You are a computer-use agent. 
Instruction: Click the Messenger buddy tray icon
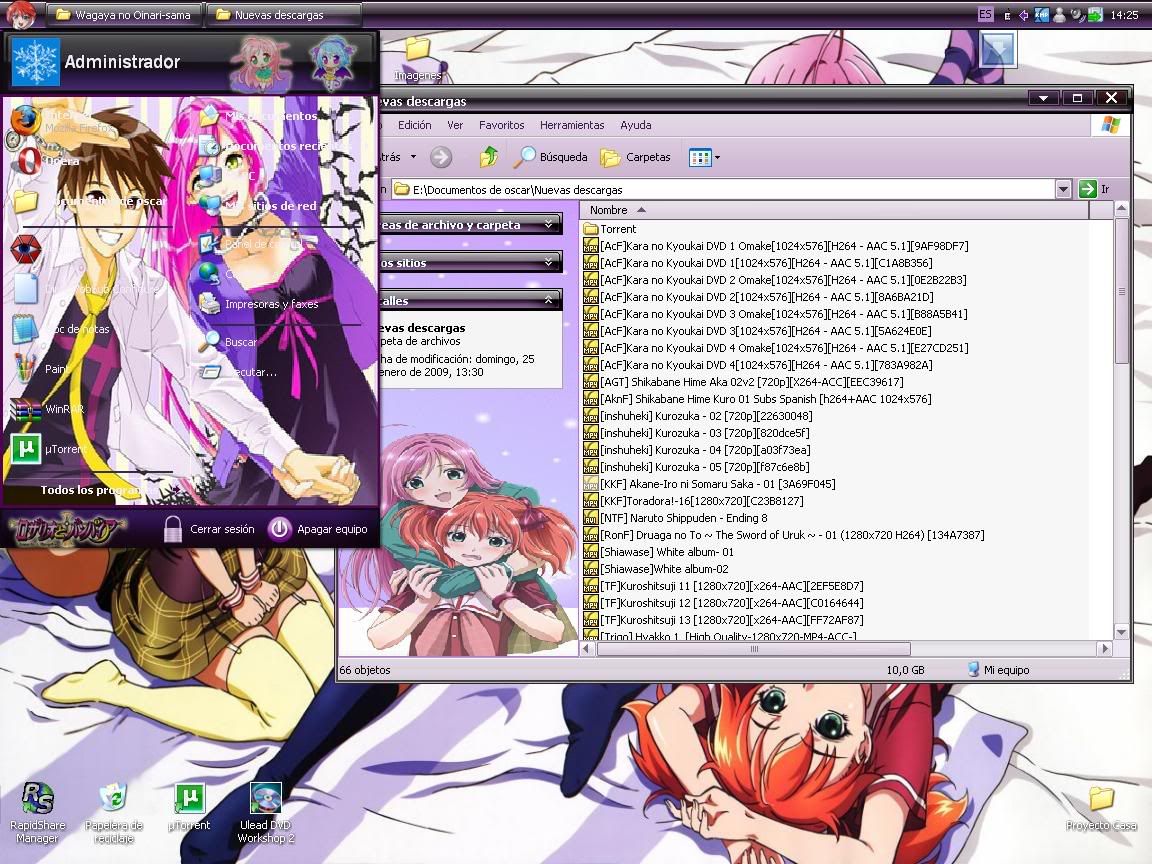pyautogui.click(x=1059, y=15)
